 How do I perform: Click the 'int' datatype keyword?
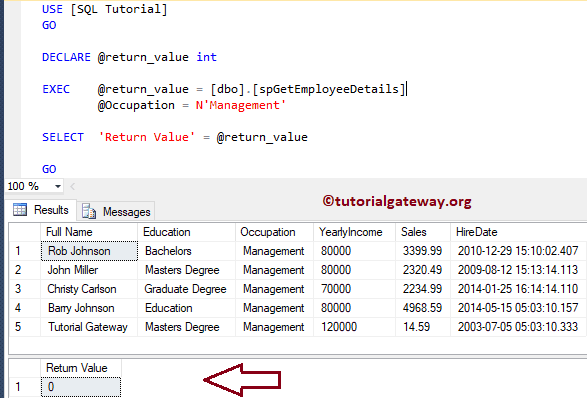pos(207,57)
